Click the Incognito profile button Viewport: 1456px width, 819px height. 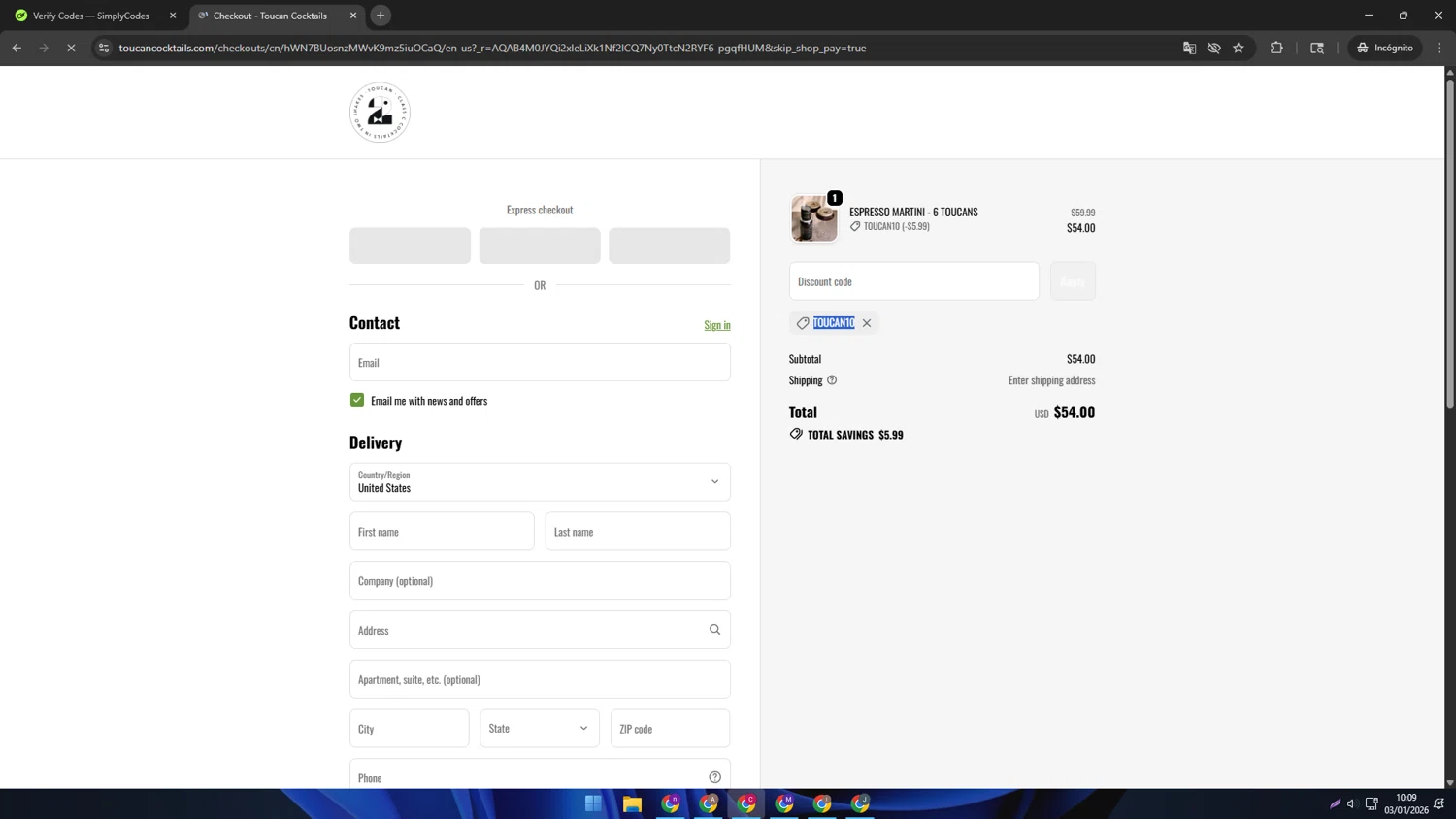click(1385, 48)
